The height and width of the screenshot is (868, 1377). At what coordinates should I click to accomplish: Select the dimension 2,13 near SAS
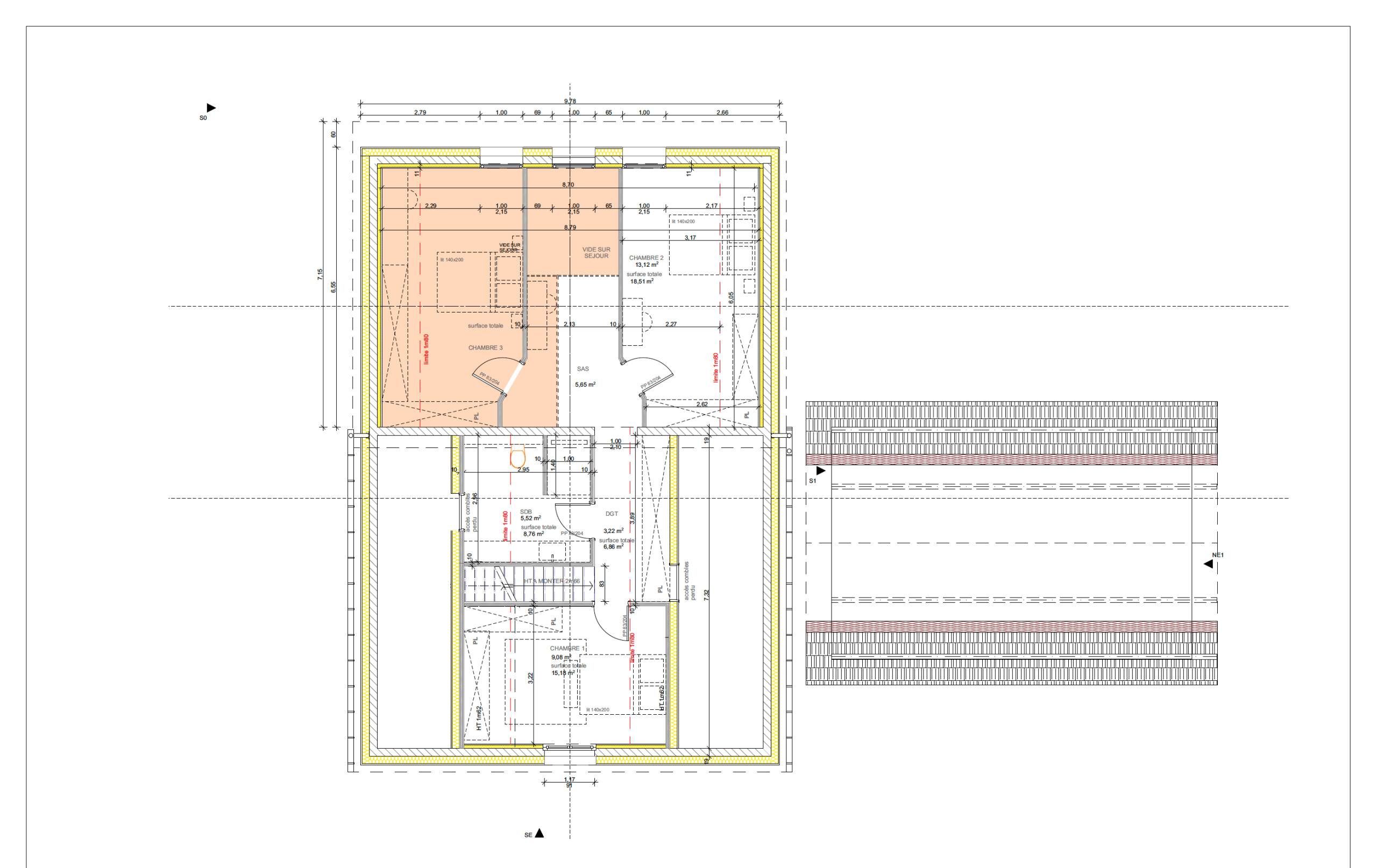click(x=569, y=324)
